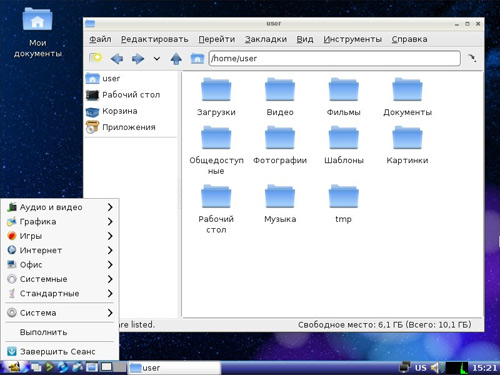Open the Мои документы desktop folder

click(x=37, y=32)
